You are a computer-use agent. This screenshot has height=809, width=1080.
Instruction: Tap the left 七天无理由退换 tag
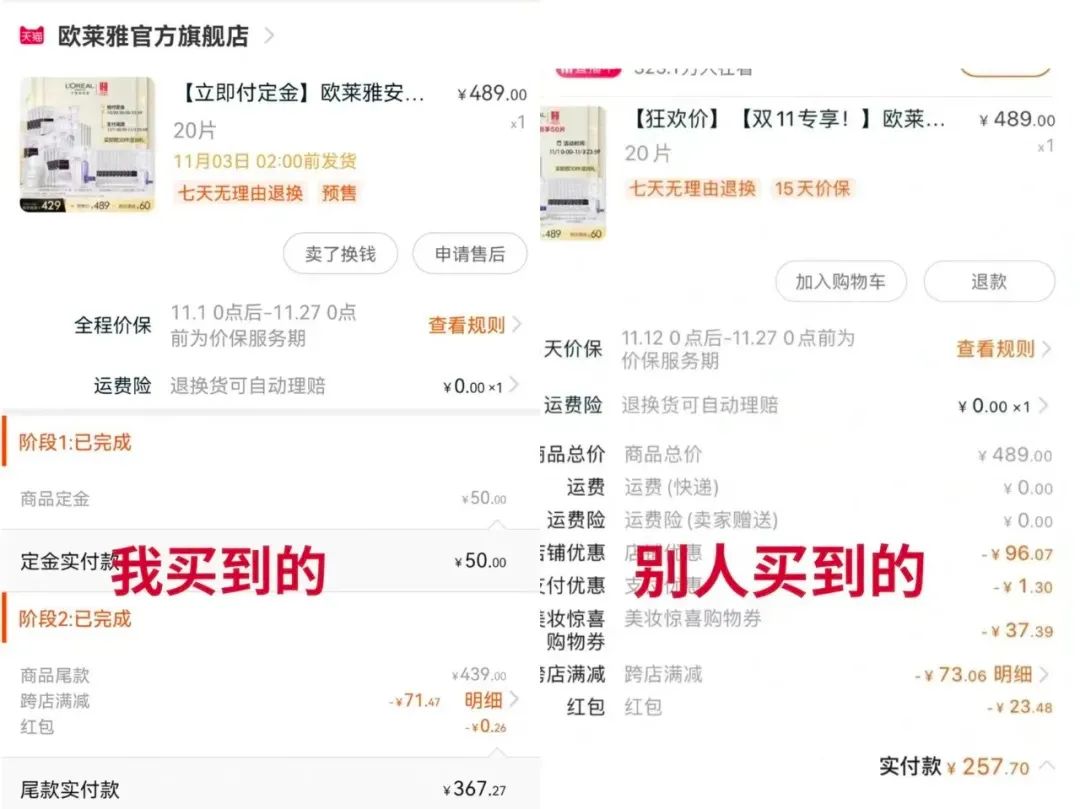pyautogui.click(x=240, y=193)
